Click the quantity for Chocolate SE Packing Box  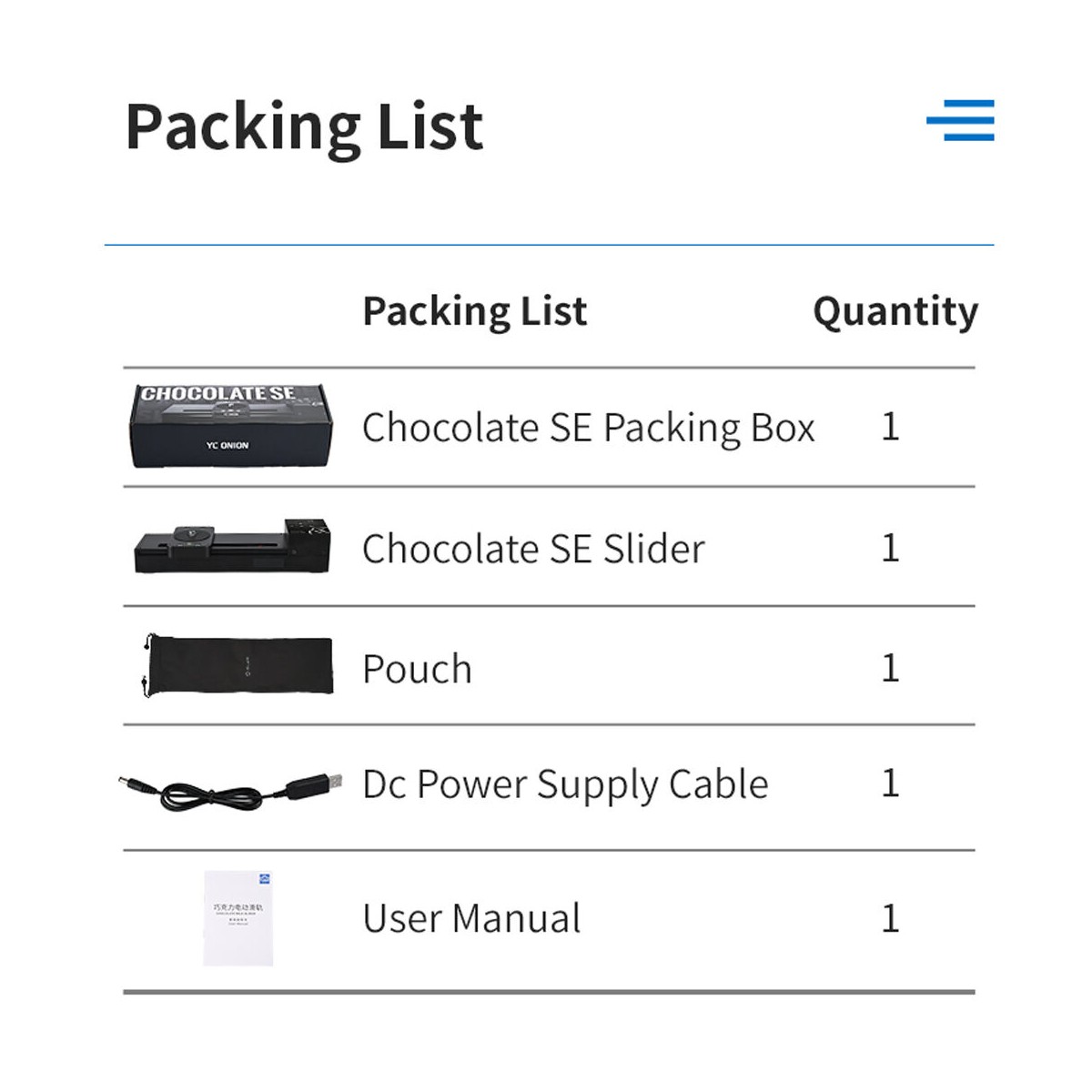point(890,427)
